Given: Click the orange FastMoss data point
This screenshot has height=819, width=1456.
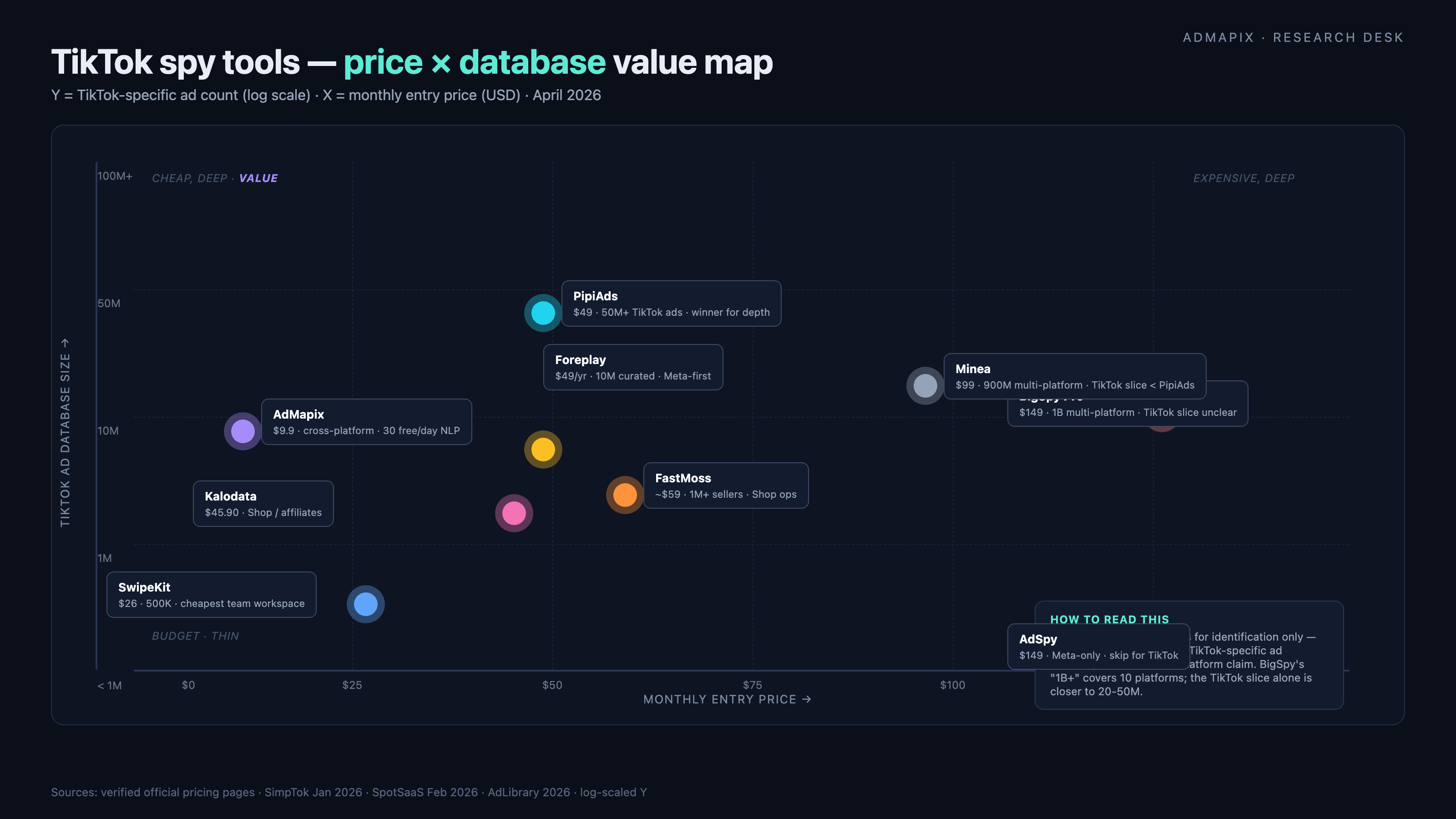Looking at the screenshot, I should [x=625, y=495].
